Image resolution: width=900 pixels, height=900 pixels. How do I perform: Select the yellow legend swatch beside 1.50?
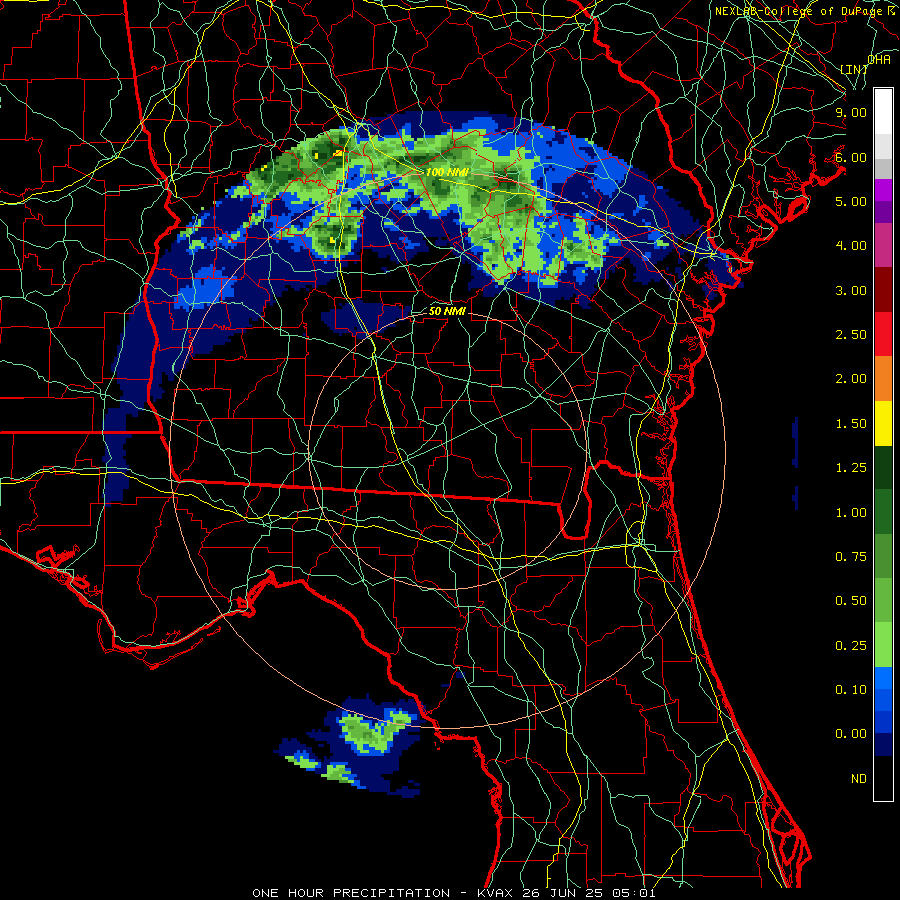[883, 424]
